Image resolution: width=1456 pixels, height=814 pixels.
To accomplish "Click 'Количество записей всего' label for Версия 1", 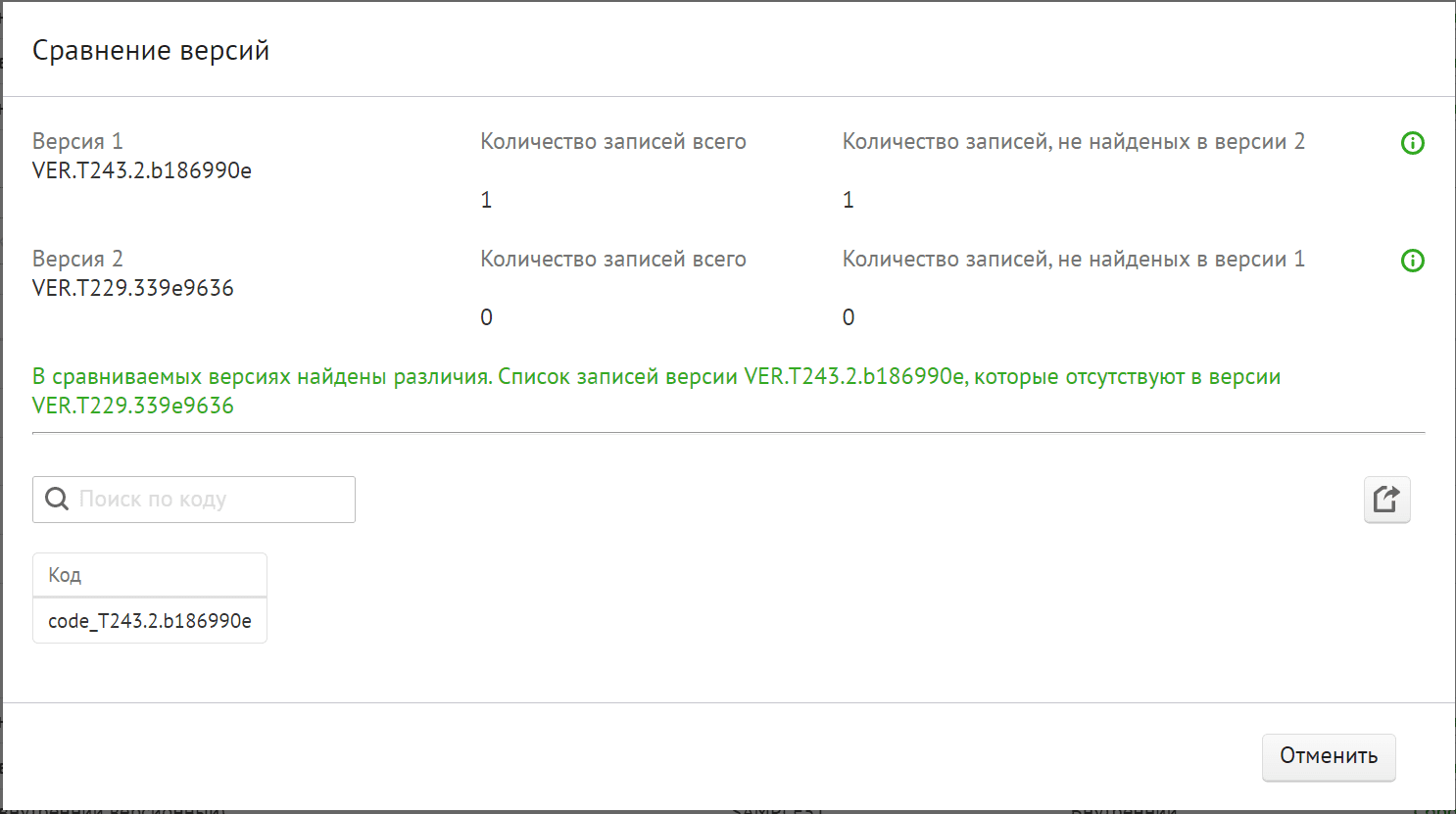I will (613, 142).
